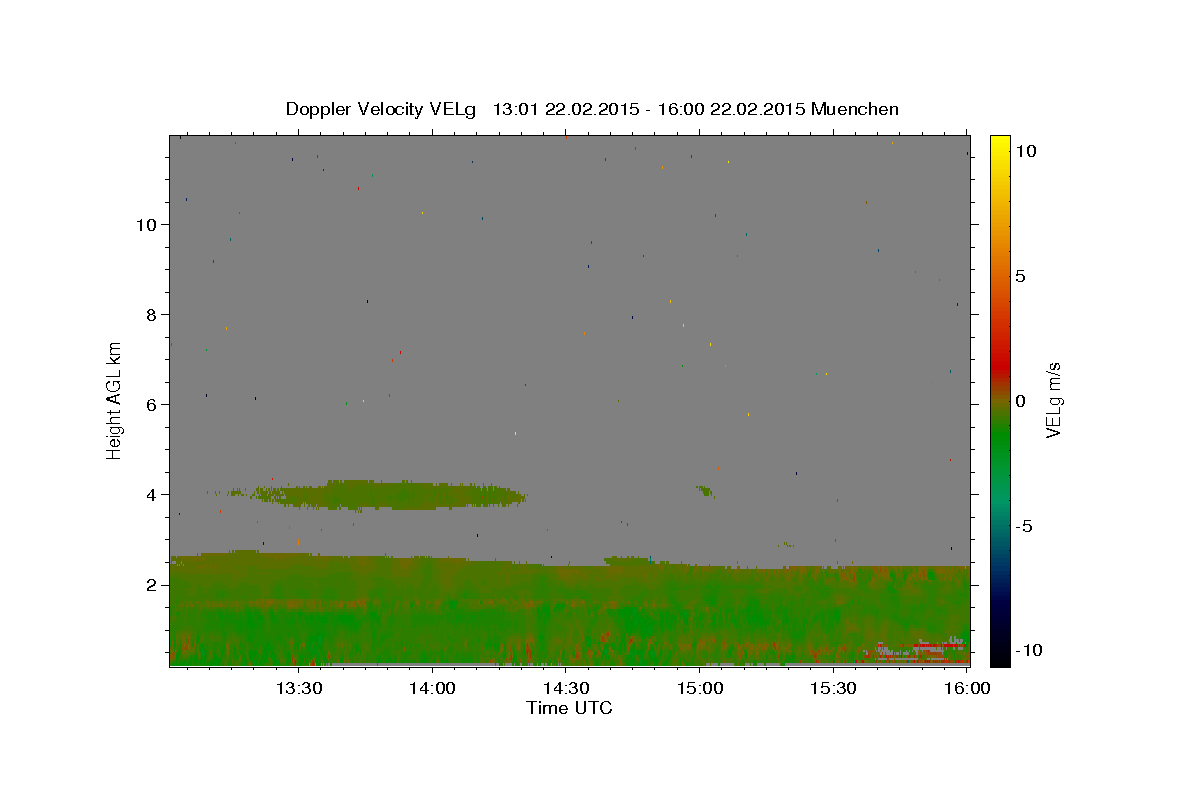Click the colorbar tick label 10

(x=1025, y=150)
